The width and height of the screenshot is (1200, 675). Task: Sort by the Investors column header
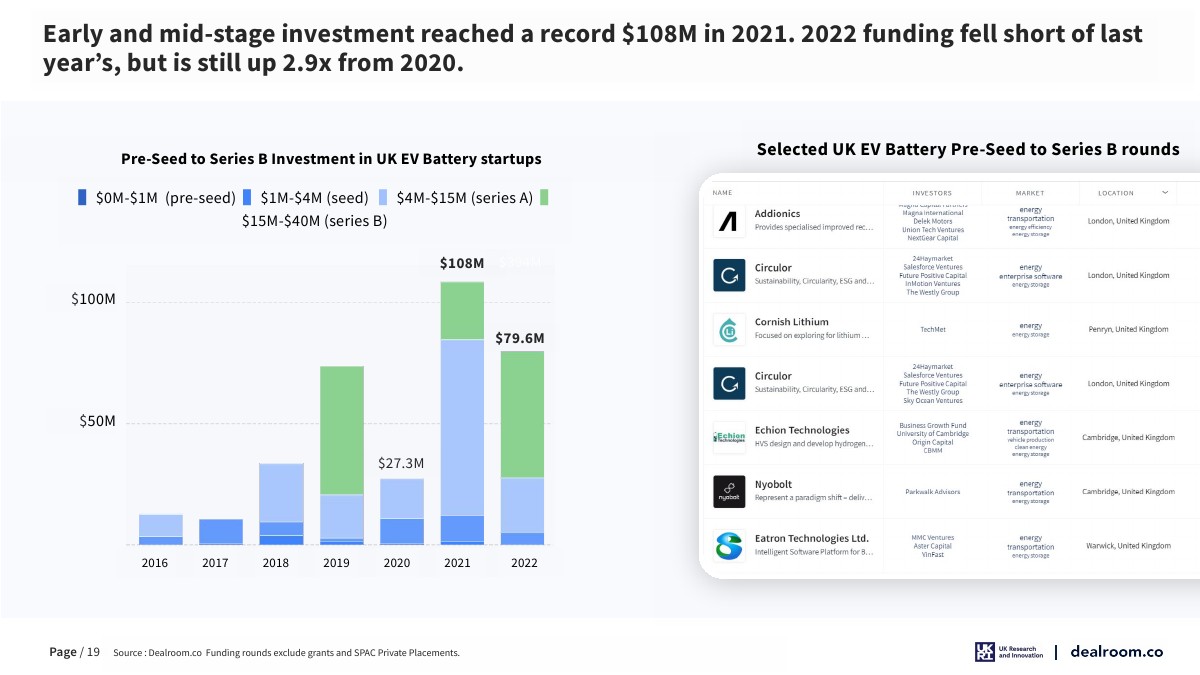click(932, 193)
